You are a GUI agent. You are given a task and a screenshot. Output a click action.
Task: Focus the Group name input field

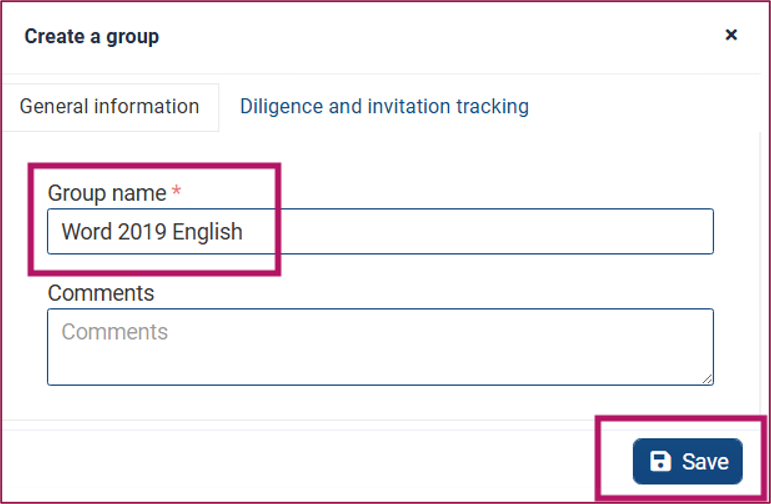point(380,232)
